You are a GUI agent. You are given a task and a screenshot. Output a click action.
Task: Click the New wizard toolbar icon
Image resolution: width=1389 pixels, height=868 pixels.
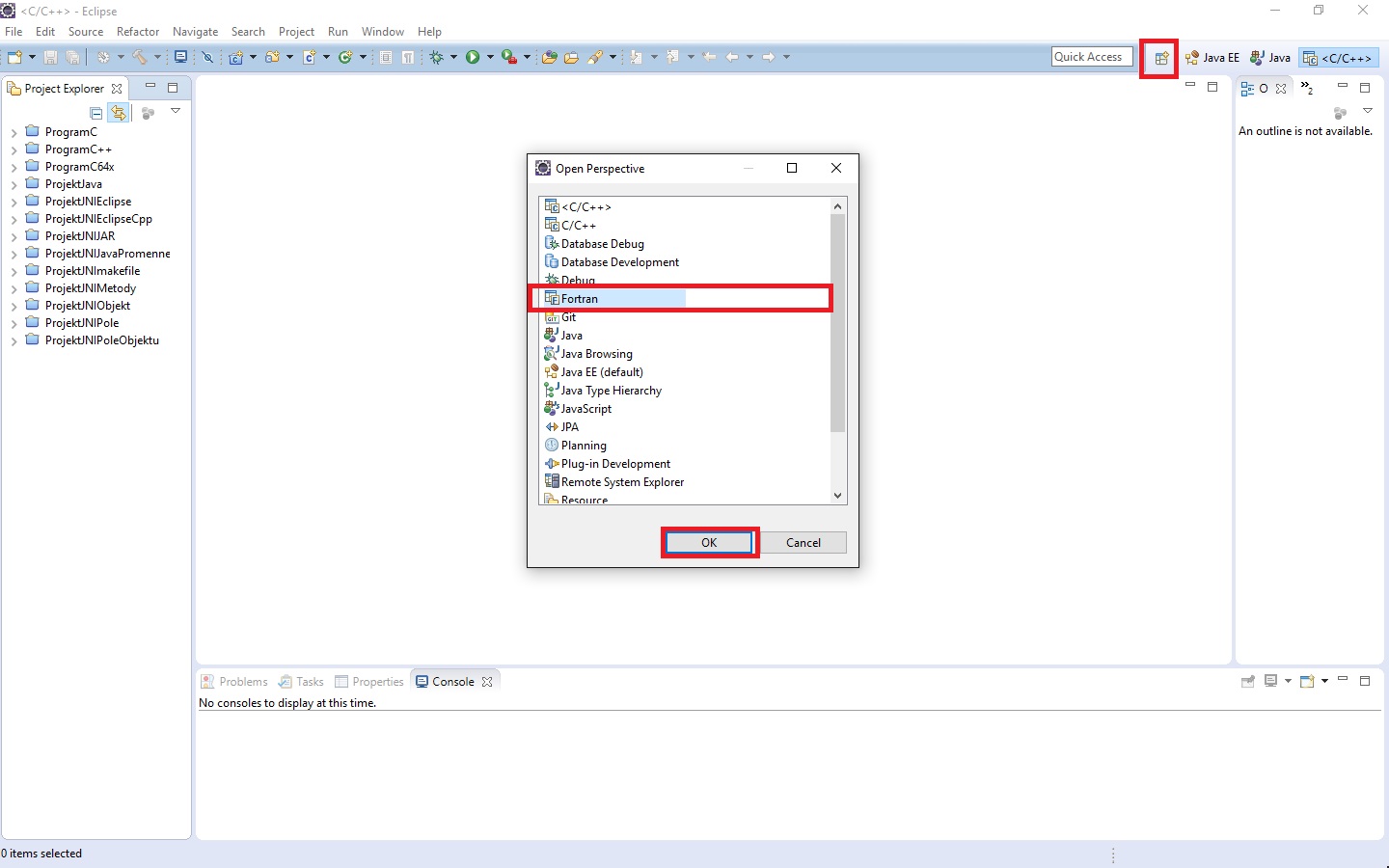(14, 57)
